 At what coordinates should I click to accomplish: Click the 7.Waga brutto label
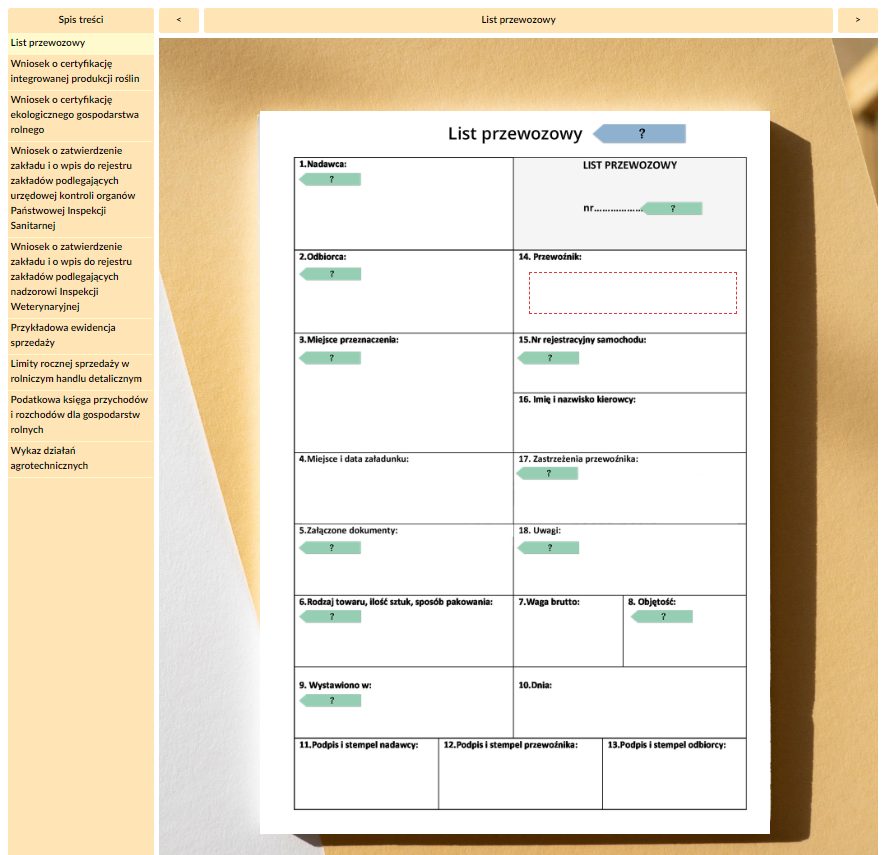pyautogui.click(x=549, y=602)
